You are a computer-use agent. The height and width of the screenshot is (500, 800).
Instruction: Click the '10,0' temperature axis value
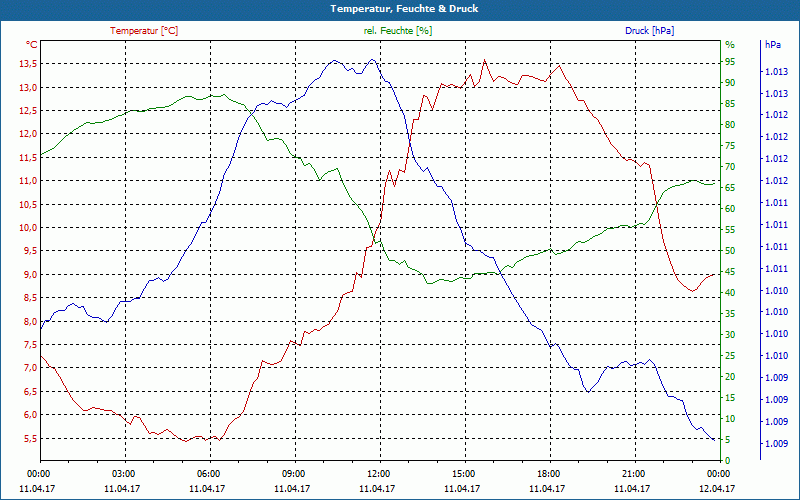(x=28, y=228)
